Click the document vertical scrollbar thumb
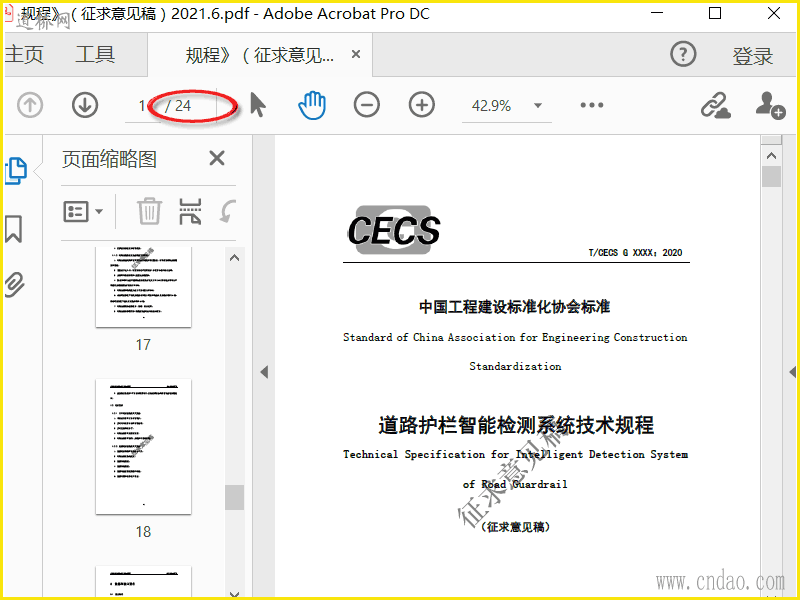The width and height of the screenshot is (800, 600). coord(771,177)
